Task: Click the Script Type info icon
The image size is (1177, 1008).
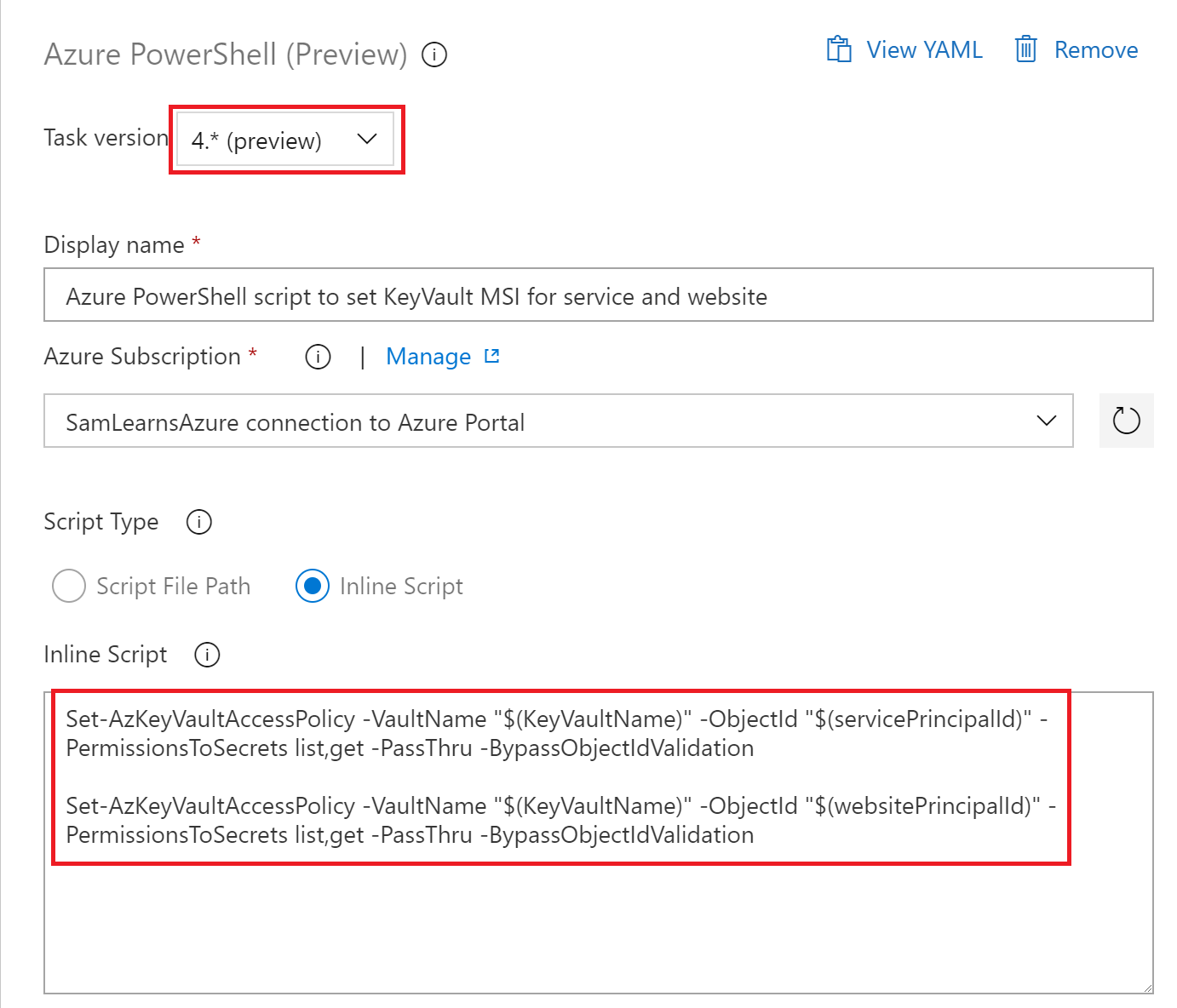Action: tap(198, 522)
